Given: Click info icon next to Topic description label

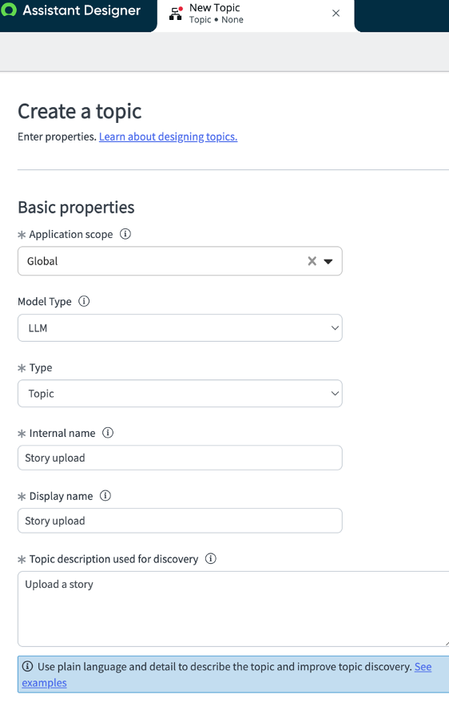Looking at the screenshot, I should click(x=211, y=559).
